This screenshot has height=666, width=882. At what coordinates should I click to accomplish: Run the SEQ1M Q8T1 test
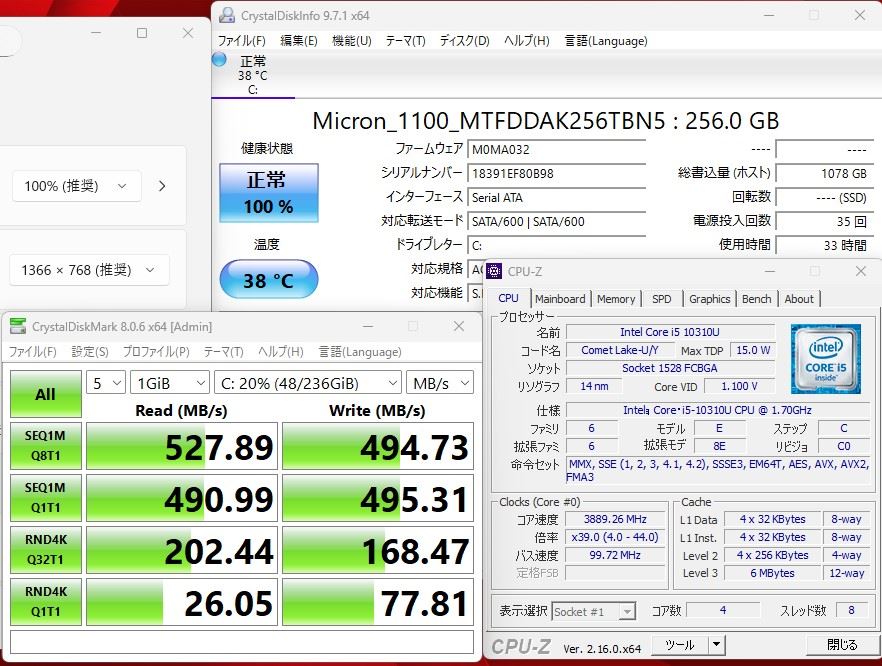pyautogui.click(x=46, y=445)
